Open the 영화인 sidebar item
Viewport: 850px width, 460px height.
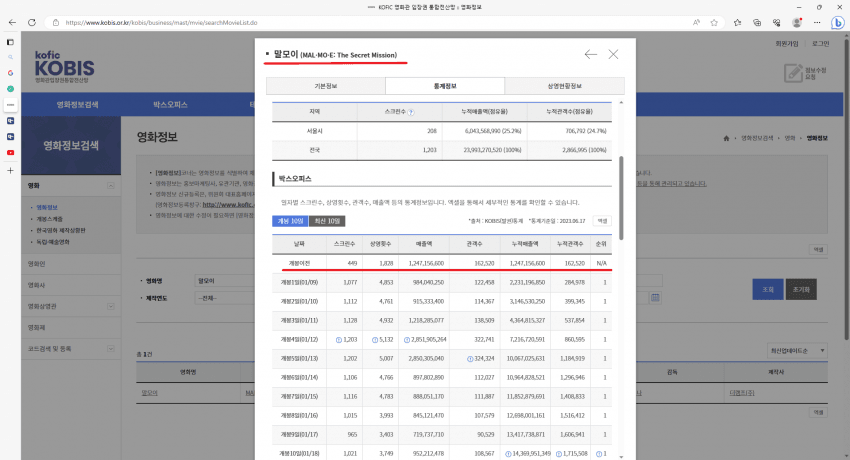(36, 264)
